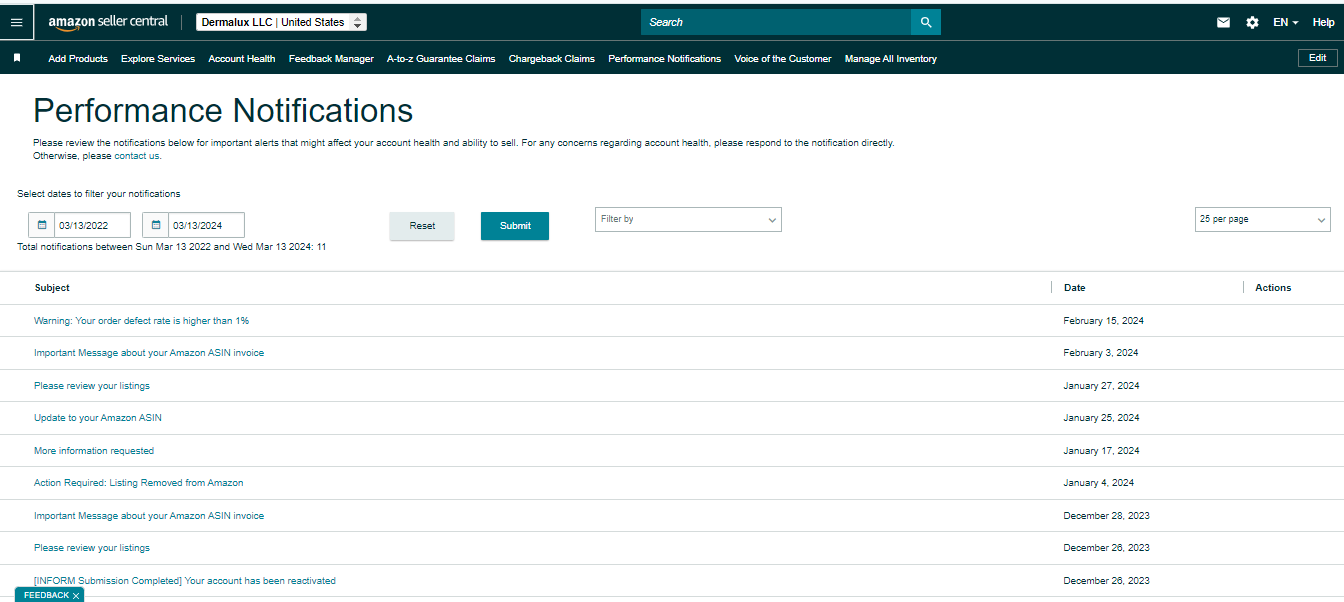
Task: Click the search magnifier button
Action: click(926, 22)
